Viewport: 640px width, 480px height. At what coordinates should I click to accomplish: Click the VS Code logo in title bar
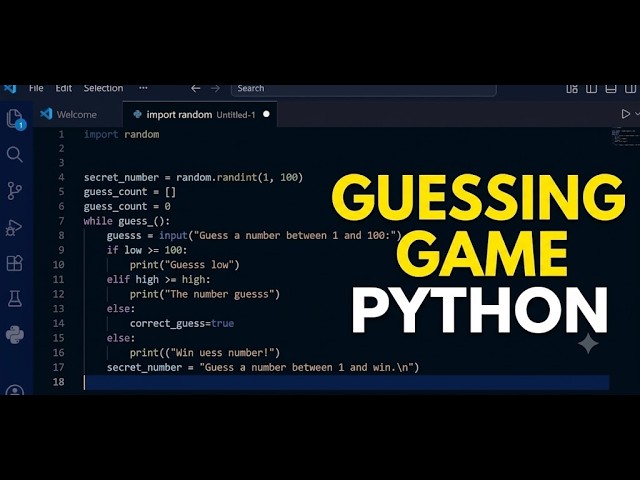[10, 88]
